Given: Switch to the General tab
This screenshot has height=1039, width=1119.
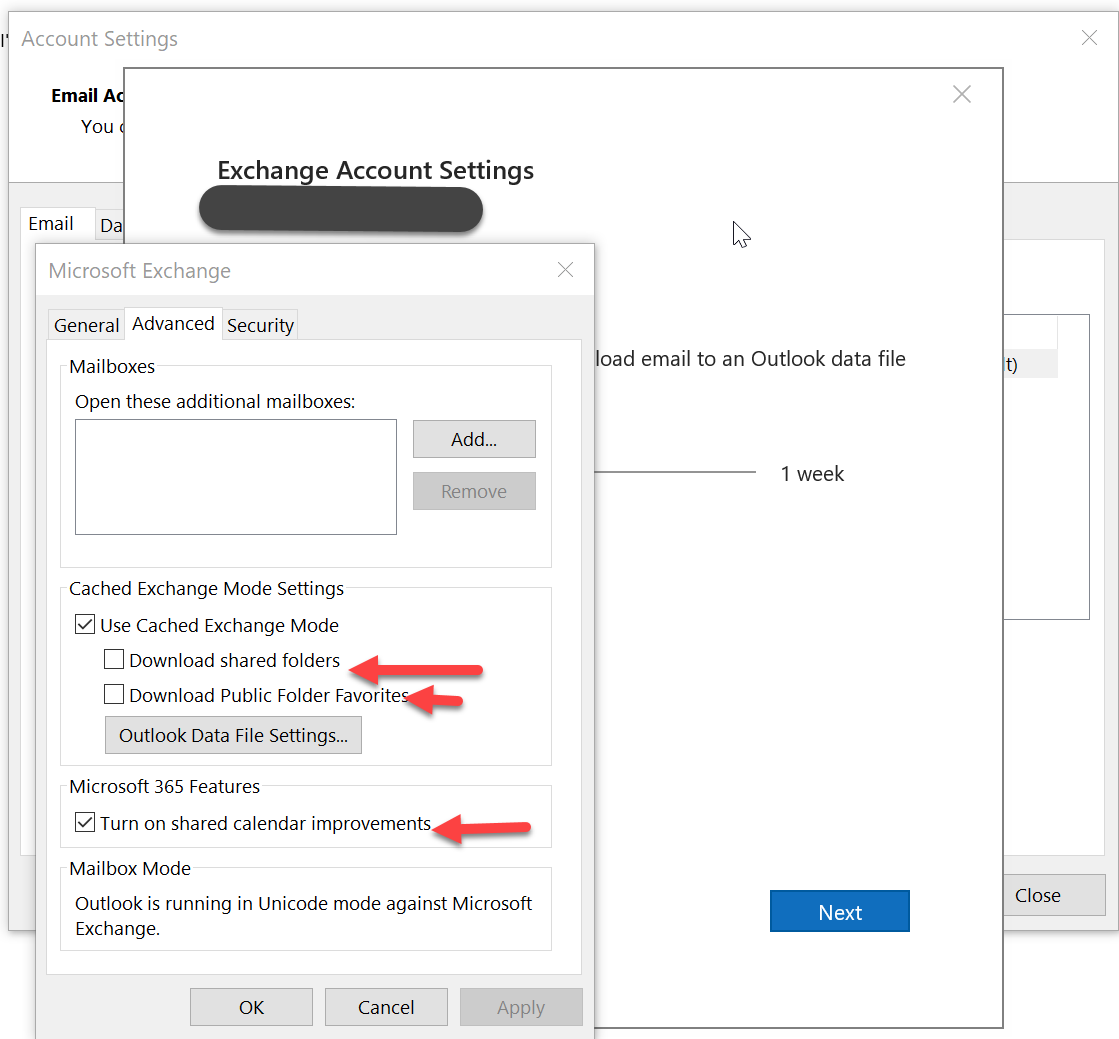Looking at the screenshot, I should pos(86,325).
